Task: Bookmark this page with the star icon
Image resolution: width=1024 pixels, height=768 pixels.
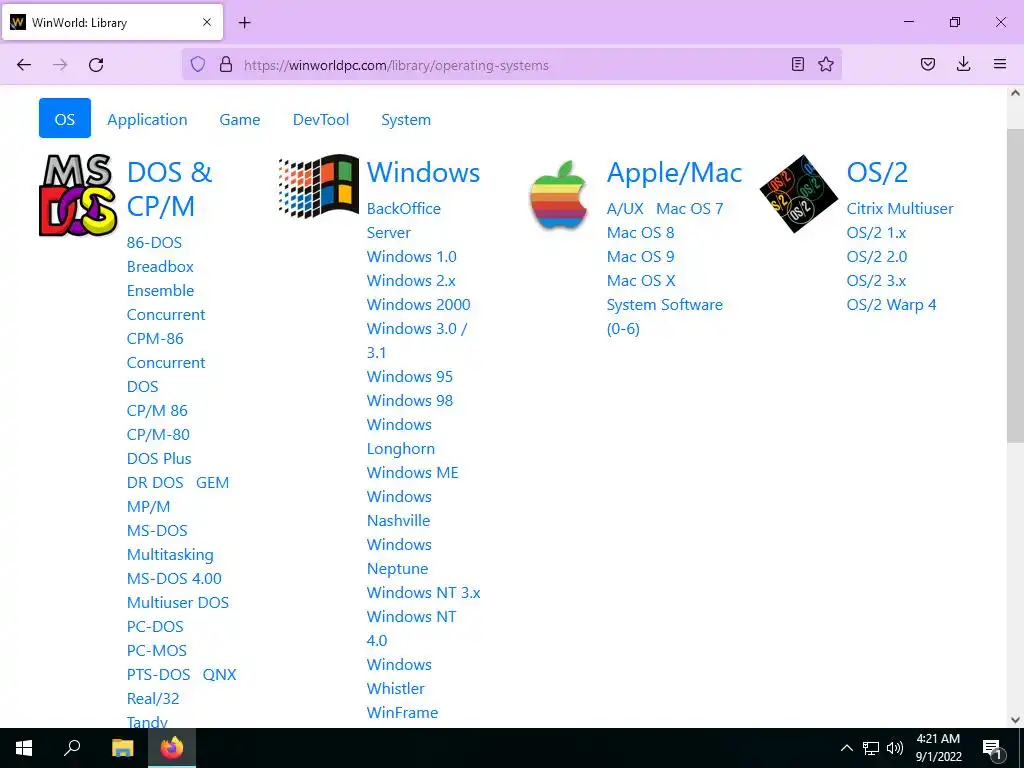Action: tap(826, 64)
